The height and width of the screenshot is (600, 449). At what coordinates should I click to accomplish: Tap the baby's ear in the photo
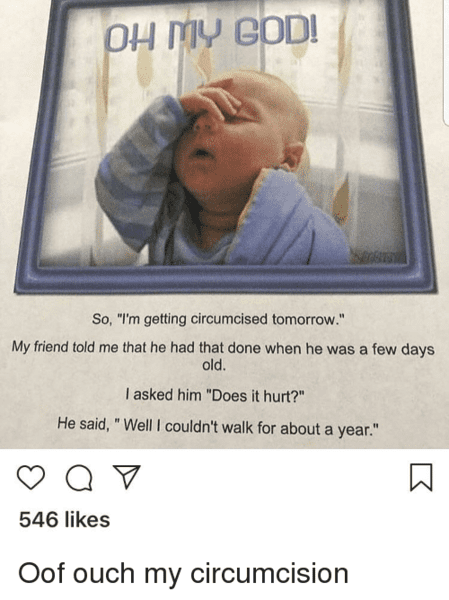(294, 155)
